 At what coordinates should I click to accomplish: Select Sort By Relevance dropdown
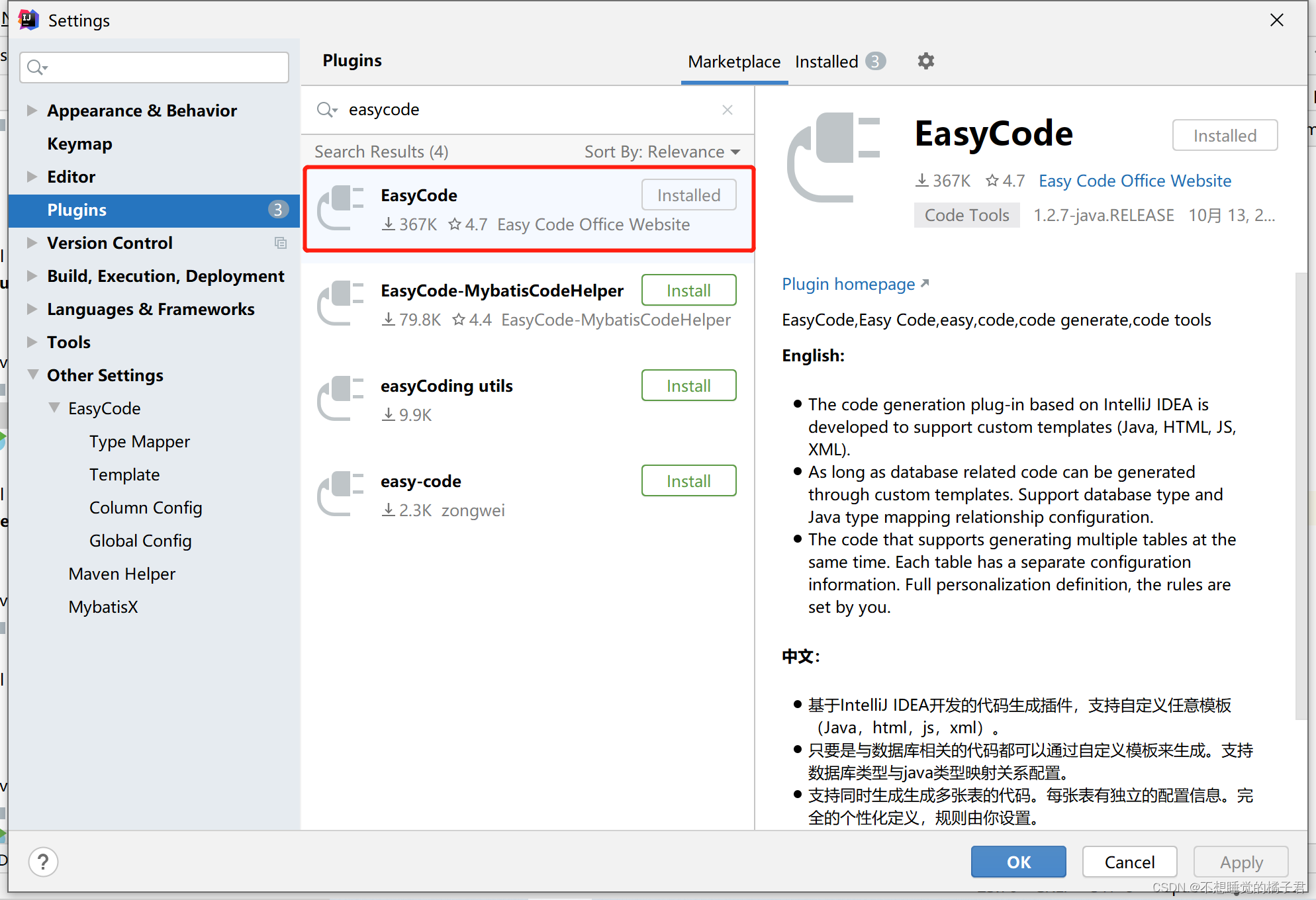click(x=661, y=151)
